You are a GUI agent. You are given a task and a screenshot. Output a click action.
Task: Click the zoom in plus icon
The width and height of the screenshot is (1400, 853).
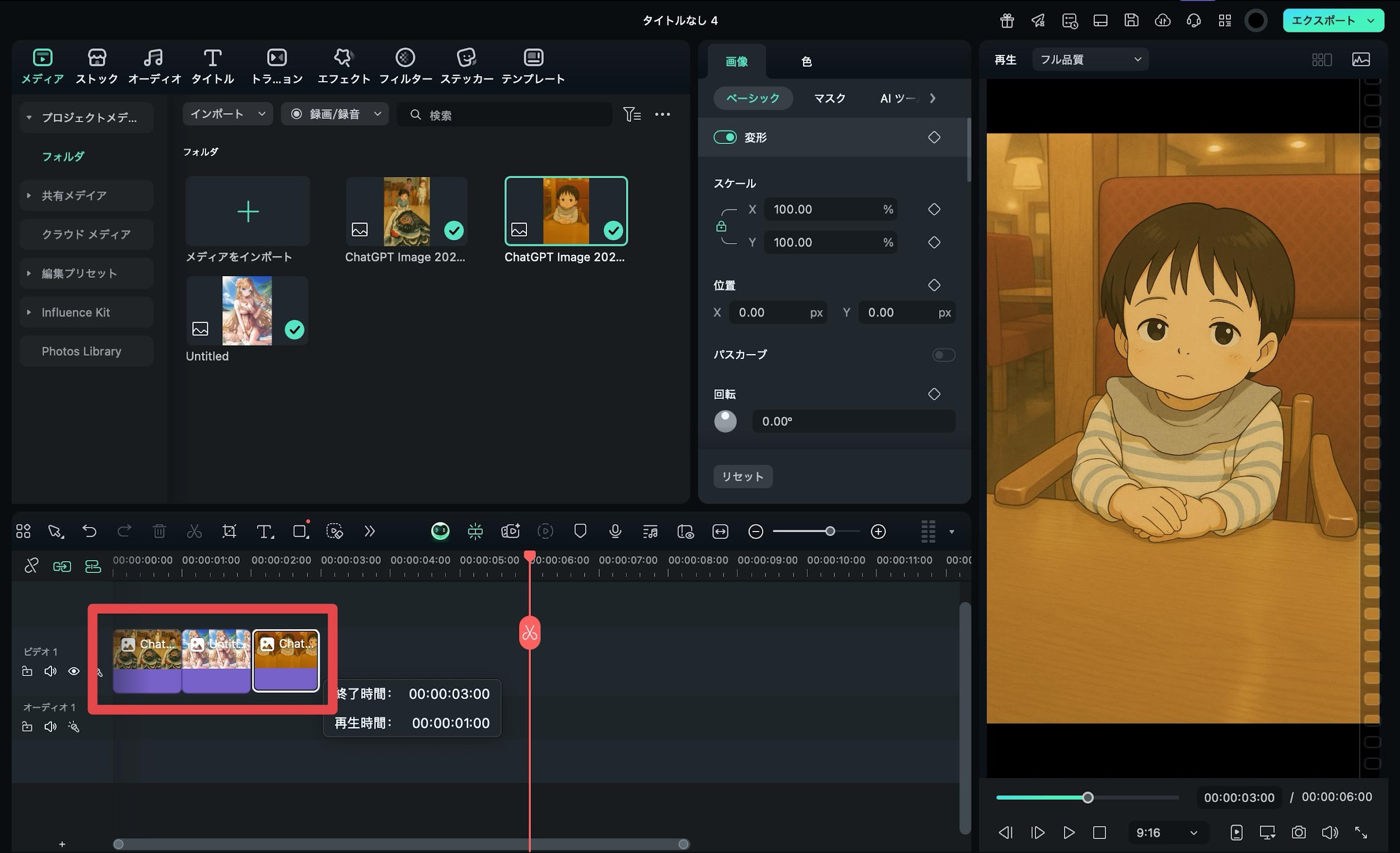(x=879, y=532)
